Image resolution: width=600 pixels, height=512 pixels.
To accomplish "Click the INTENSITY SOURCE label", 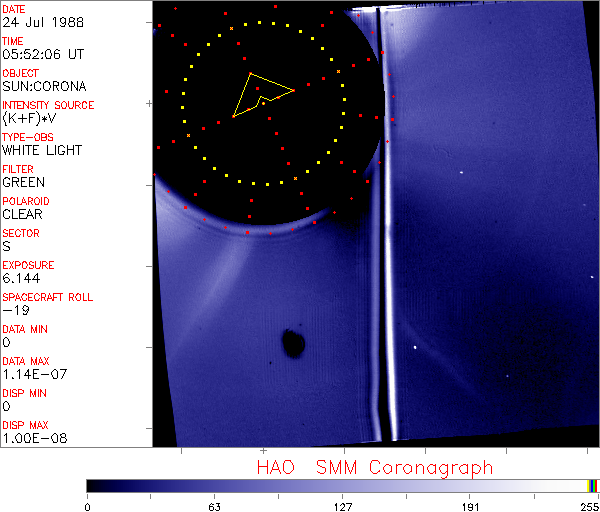I will [48, 105].
